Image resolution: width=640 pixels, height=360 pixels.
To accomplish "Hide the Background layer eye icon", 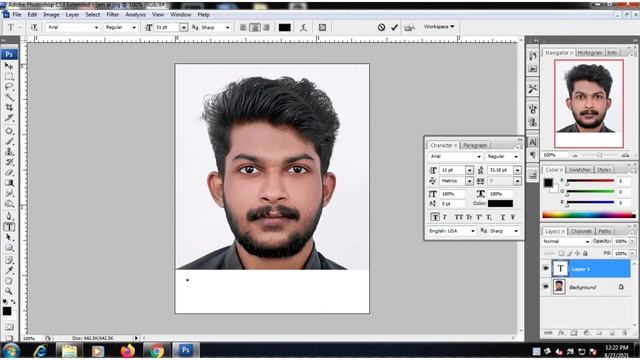I will [546, 287].
